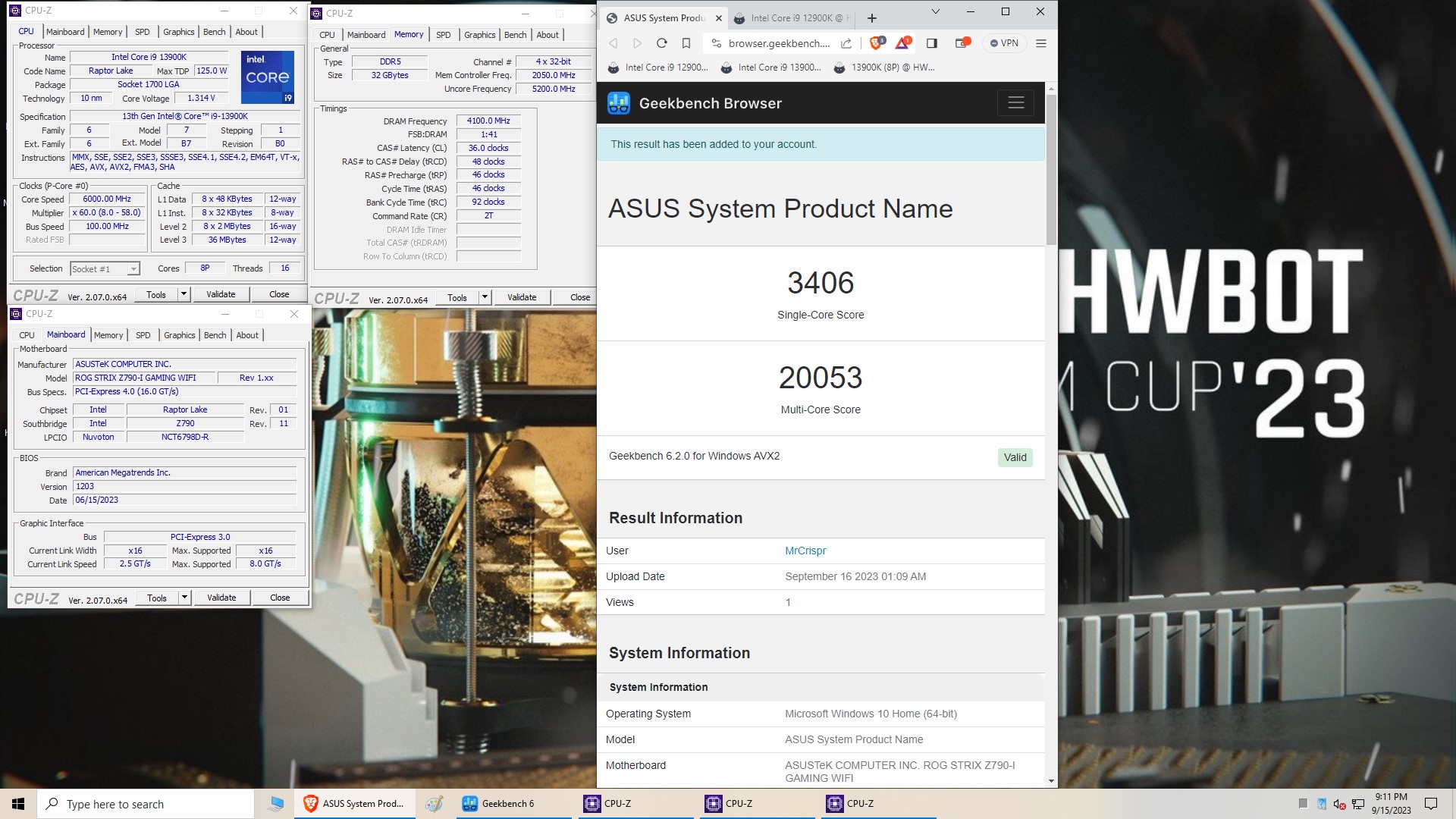Viewport: 1456px width, 819px height.
Task: Click the muted speaker tray icon
Action: point(1339,804)
